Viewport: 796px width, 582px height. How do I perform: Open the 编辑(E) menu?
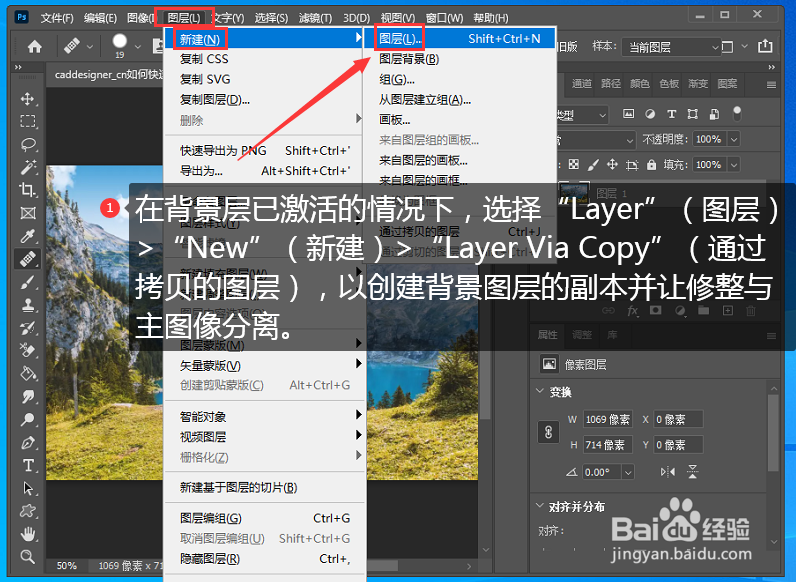(x=101, y=18)
